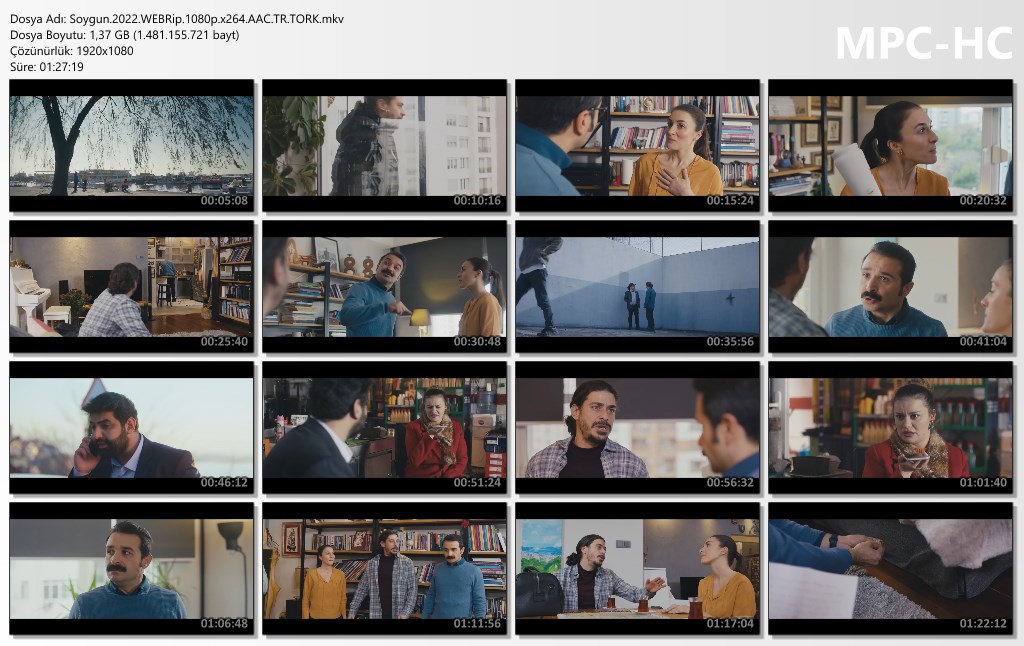This screenshot has width=1024, height=646.
Task: Select the thumbnail stamped 01:22:12
Action: point(891,568)
